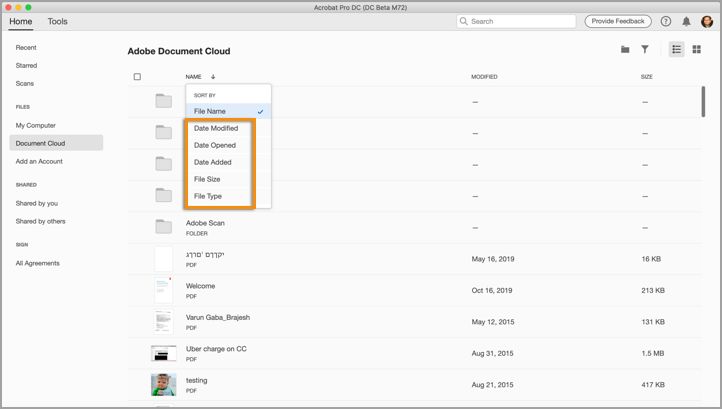Click the new folder icon
The height and width of the screenshot is (409, 722).
pos(625,49)
